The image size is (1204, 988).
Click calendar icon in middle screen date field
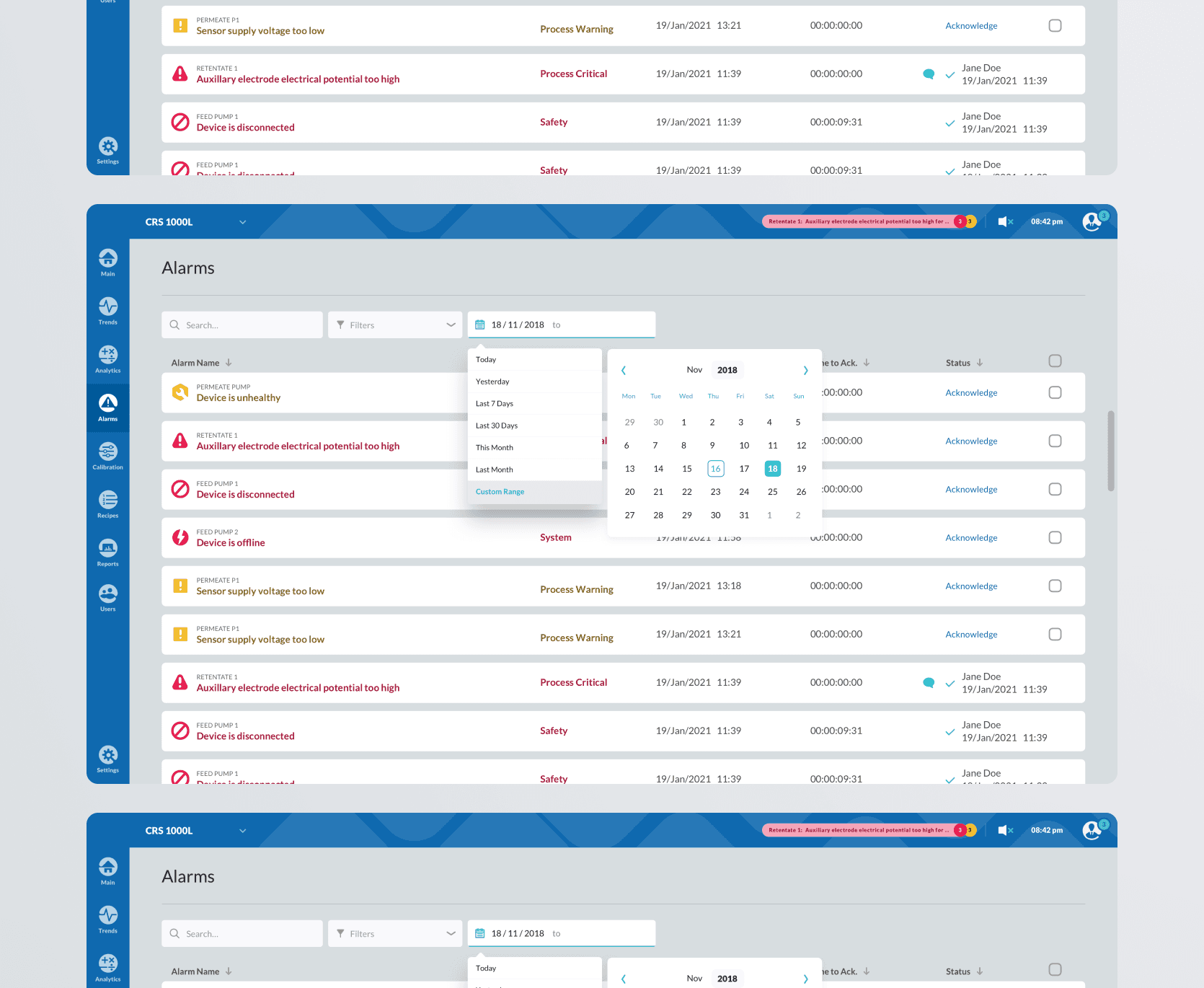(x=480, y=325)
